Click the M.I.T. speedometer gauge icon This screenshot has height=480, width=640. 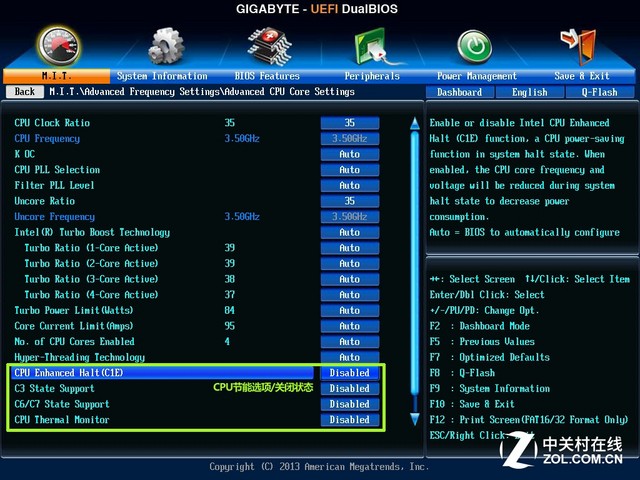click(x=58, y=47)
